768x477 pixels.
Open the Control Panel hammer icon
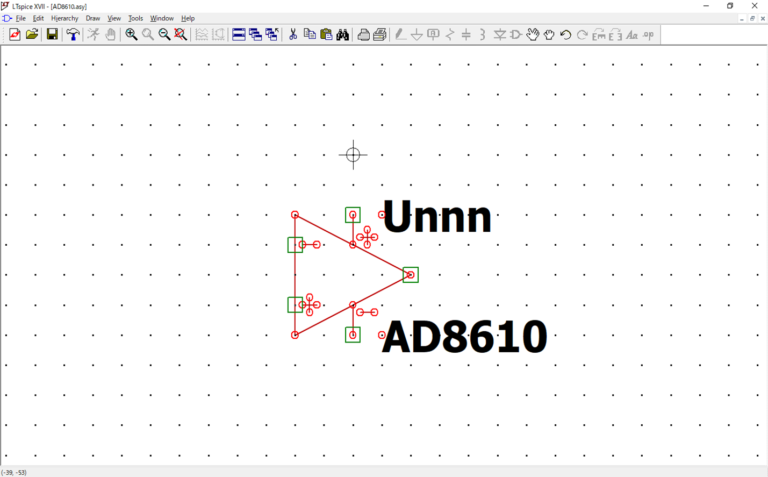pos(73,34)
